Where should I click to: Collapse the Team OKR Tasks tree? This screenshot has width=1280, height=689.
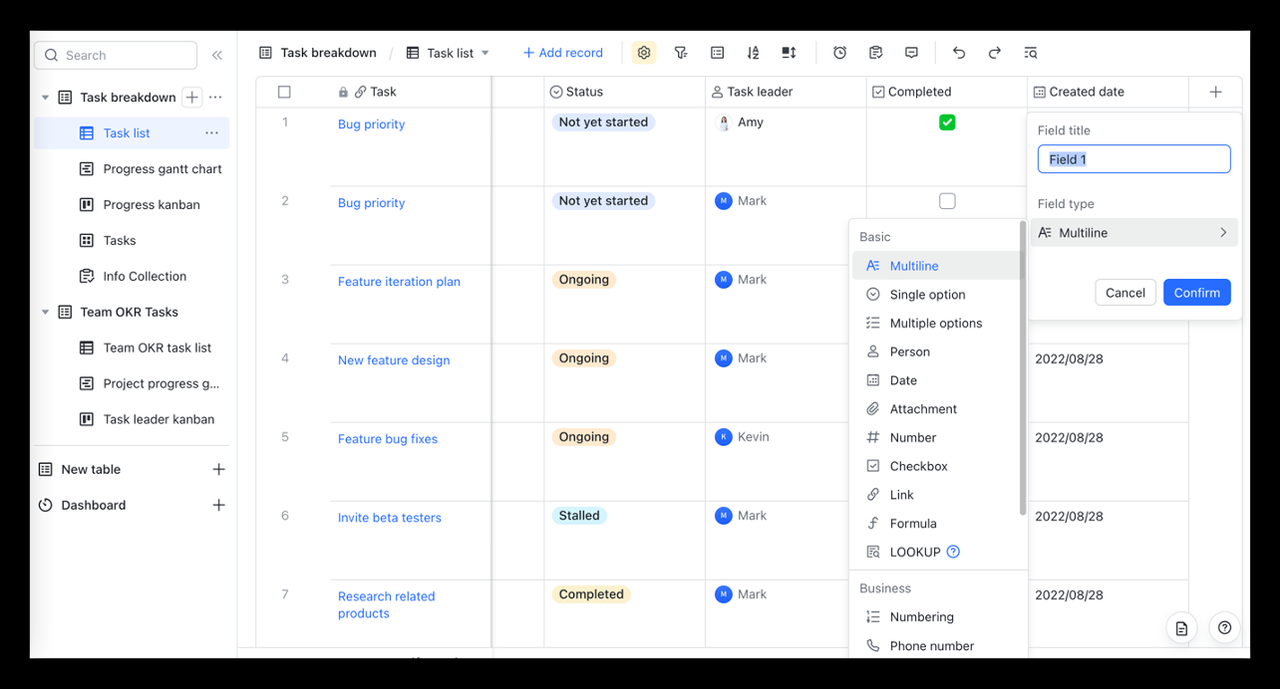point(45,312)
